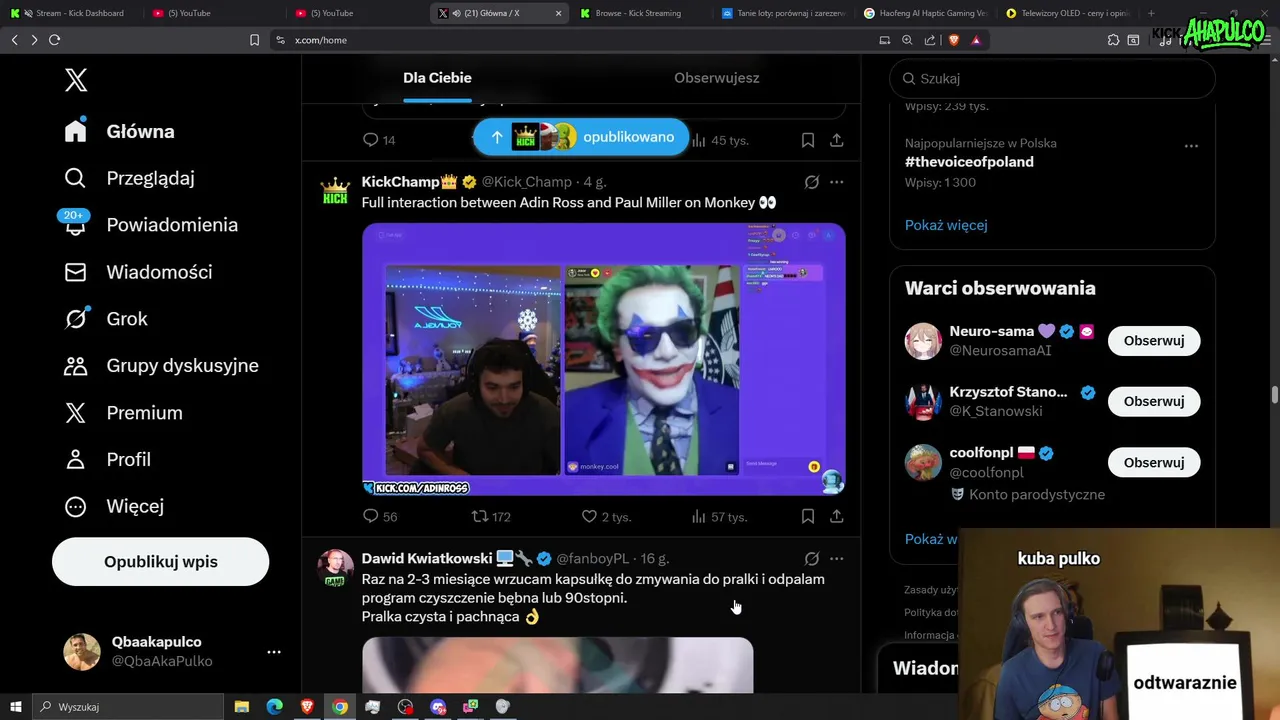Expand the Więcej menu in sidebar
1280x720 pixels.
point(114,506)
